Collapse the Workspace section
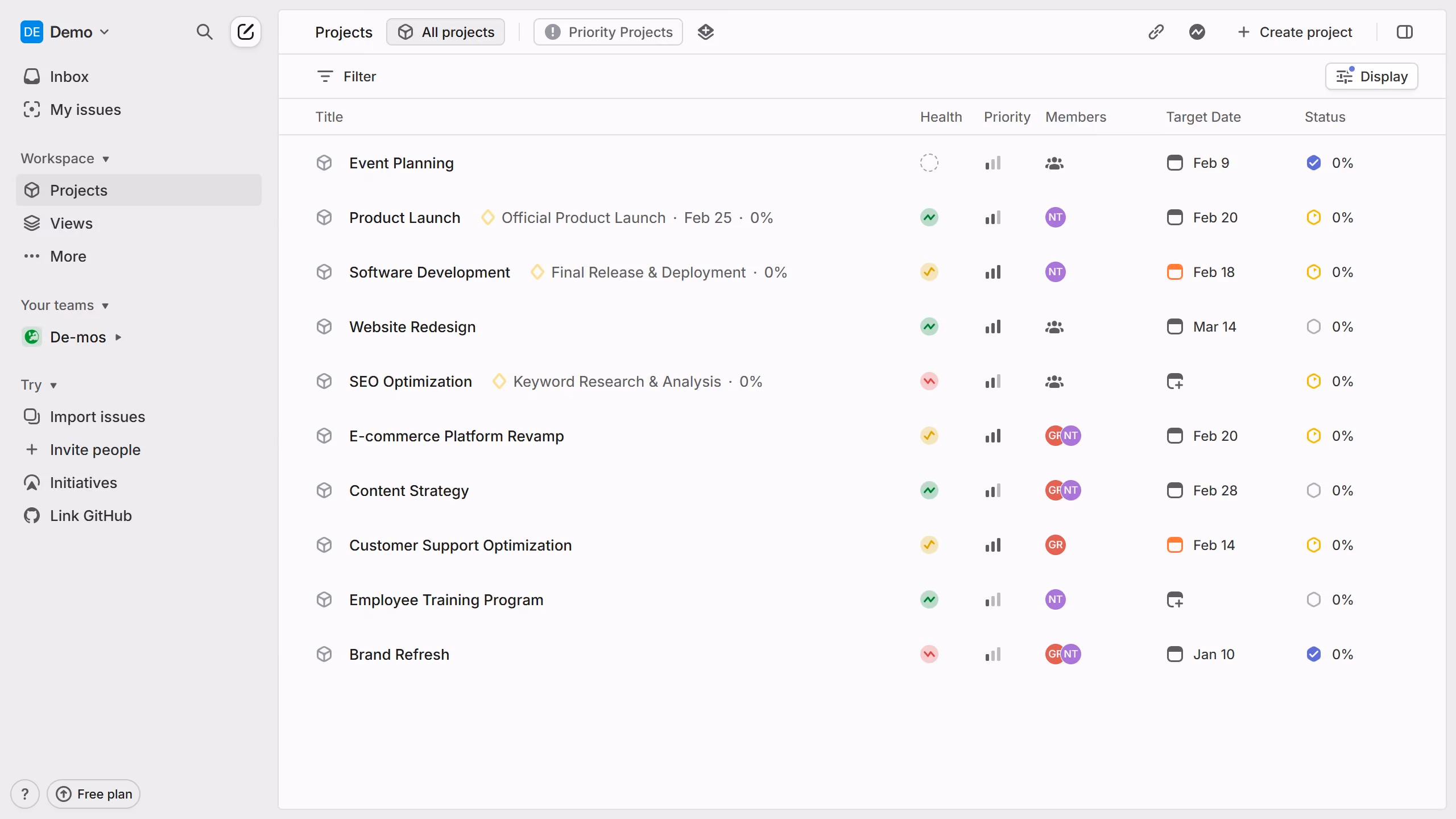 click(x=65, y=159)
